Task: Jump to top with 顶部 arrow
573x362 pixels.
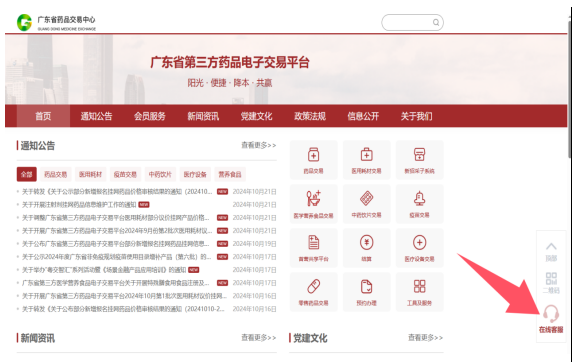Action: pyautogui.click(x=551, y=246)
